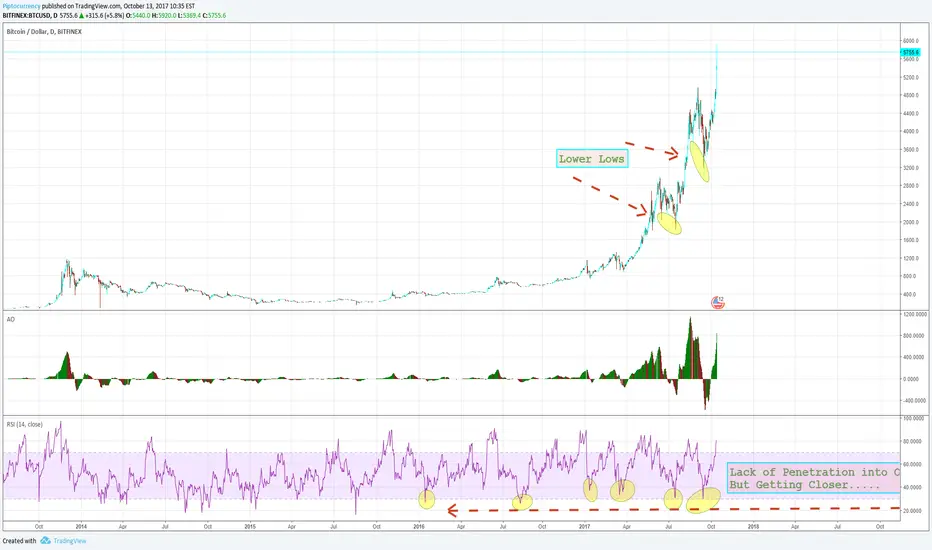Click the green up-triangle price change indicator
932x550 pixels.
(81, 15)
